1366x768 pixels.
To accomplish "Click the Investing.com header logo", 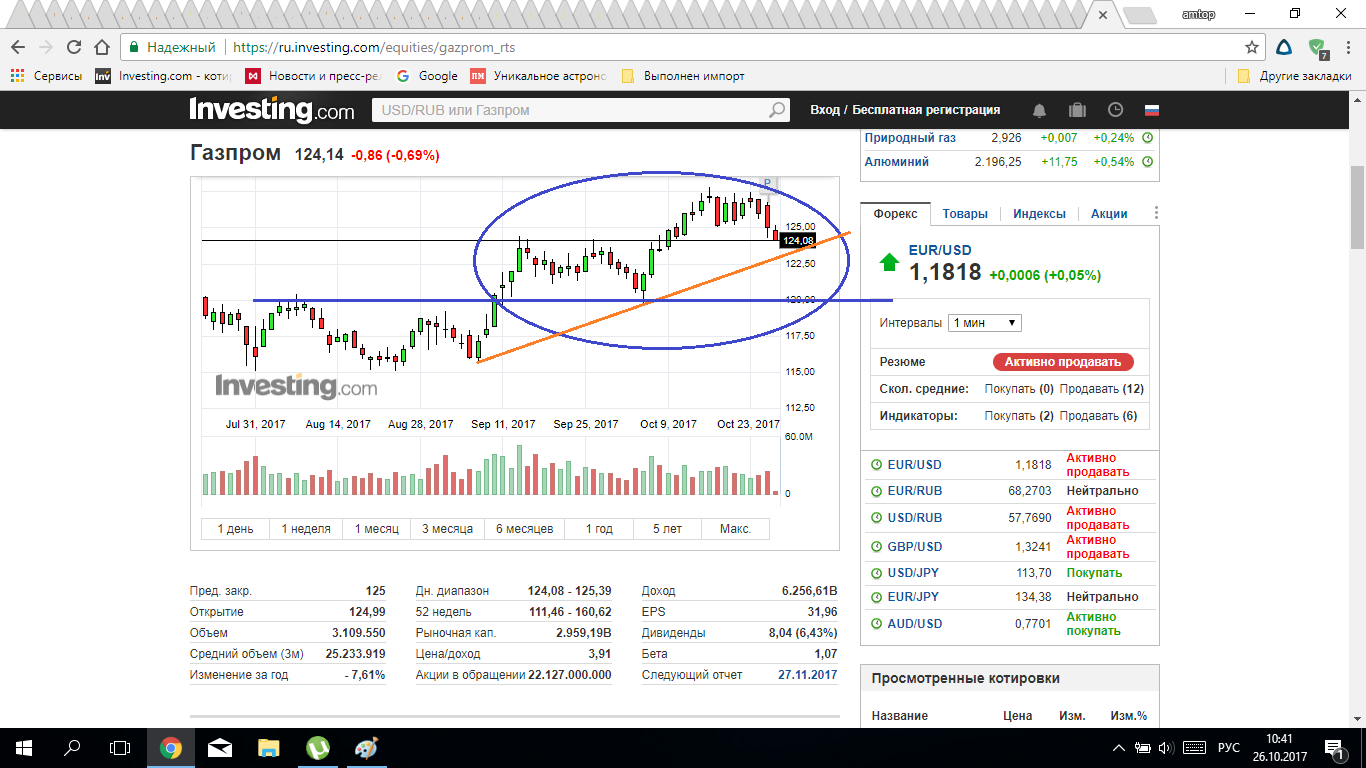I will click(272, 110).
